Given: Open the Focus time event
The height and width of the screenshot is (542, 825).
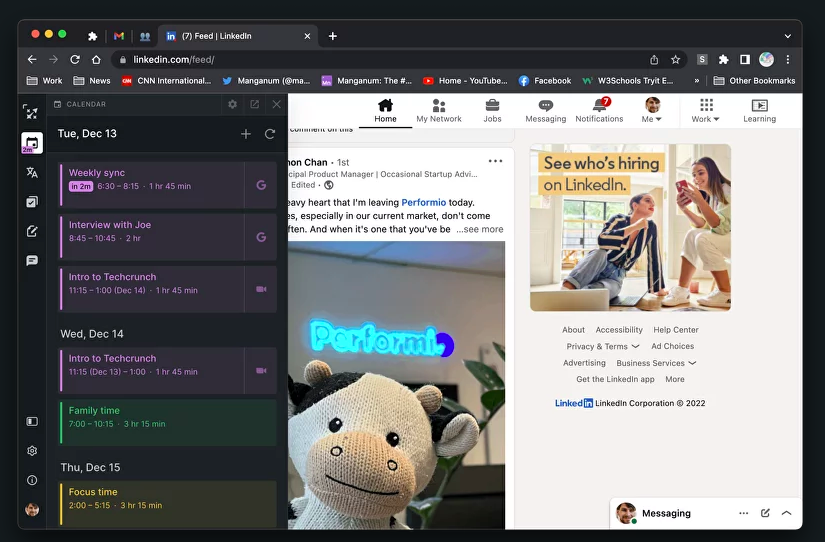Looking at the screenshot, I should [x=168, y=504].
